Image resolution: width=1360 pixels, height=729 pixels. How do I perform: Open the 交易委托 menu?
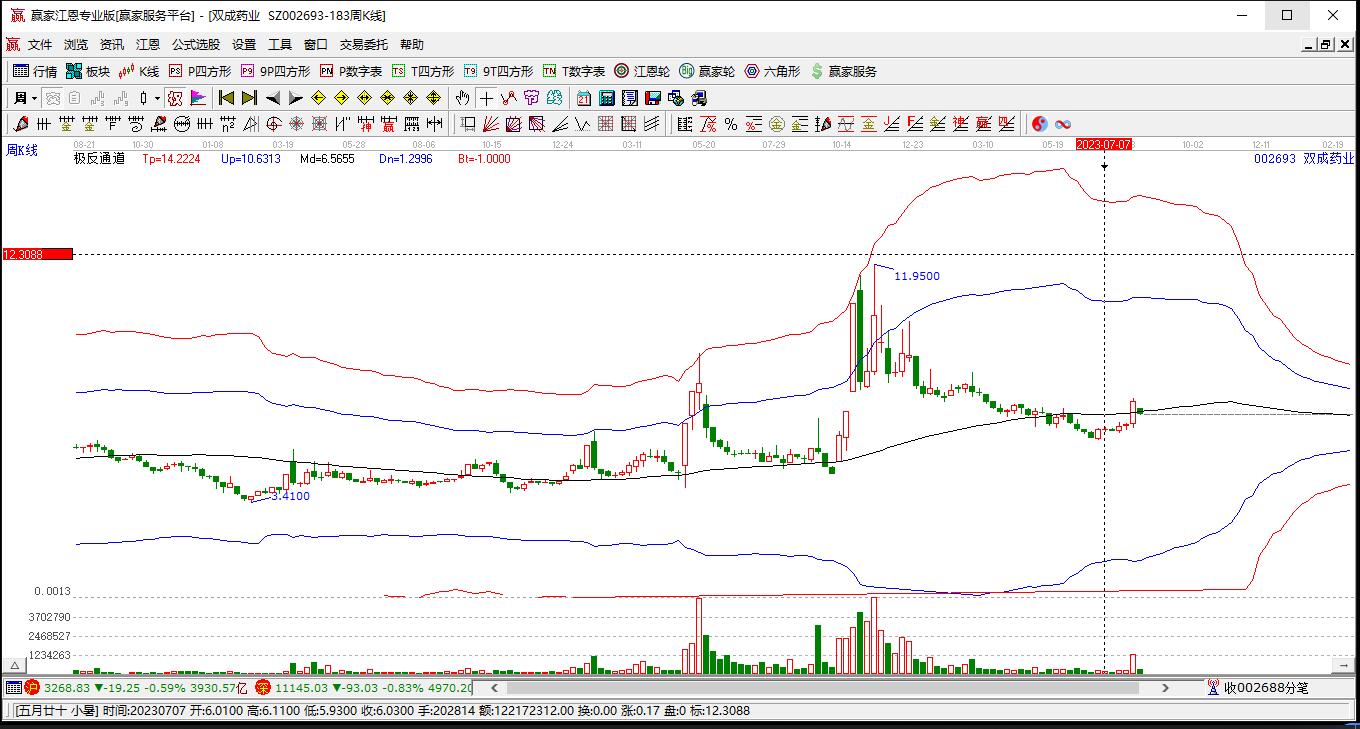(x=364, y=45)
